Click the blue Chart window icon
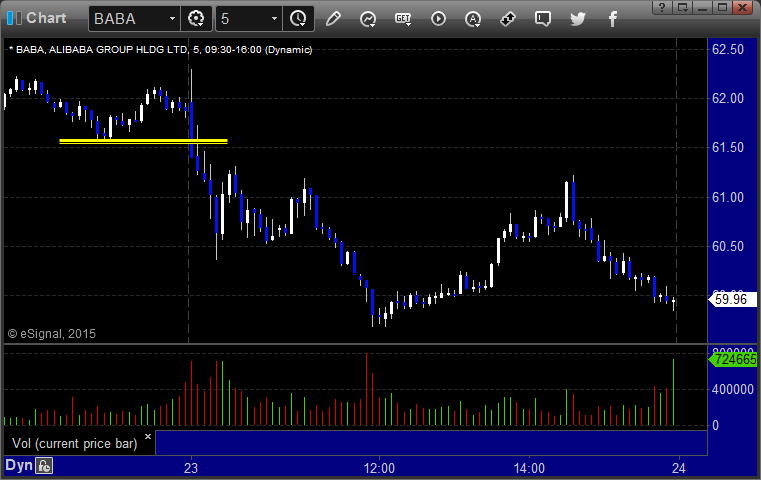Screen dimensions: 761x480 tap(14, 18)
